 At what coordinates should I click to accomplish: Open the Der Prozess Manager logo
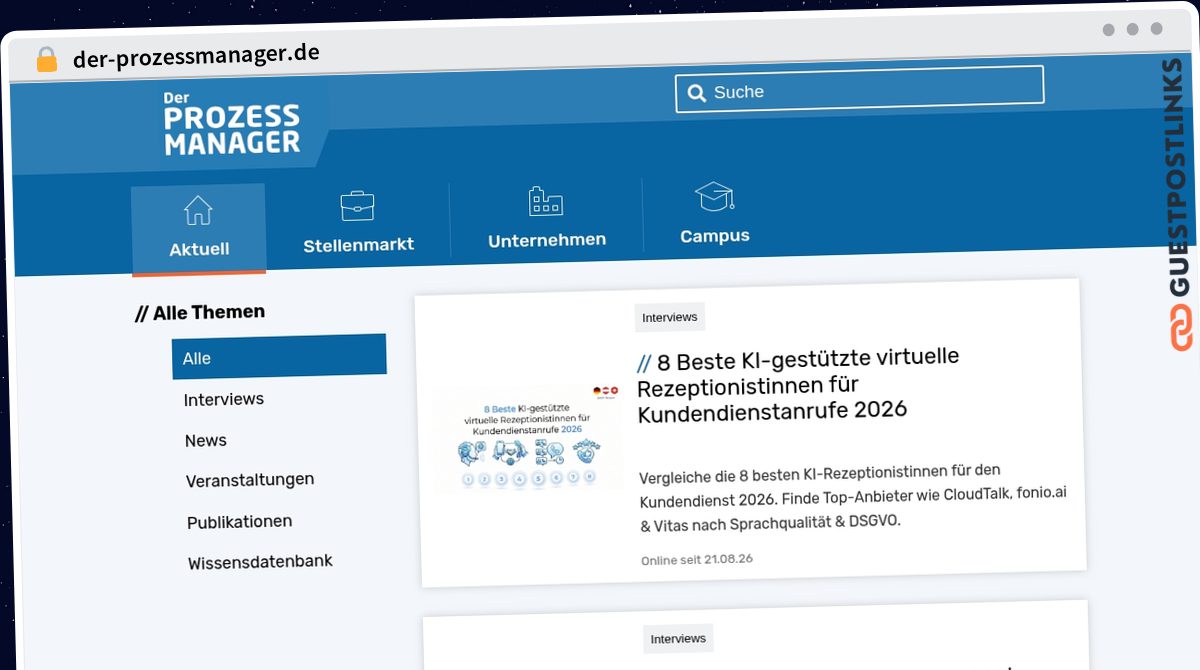pyautogui.click(x=232, y=124)
